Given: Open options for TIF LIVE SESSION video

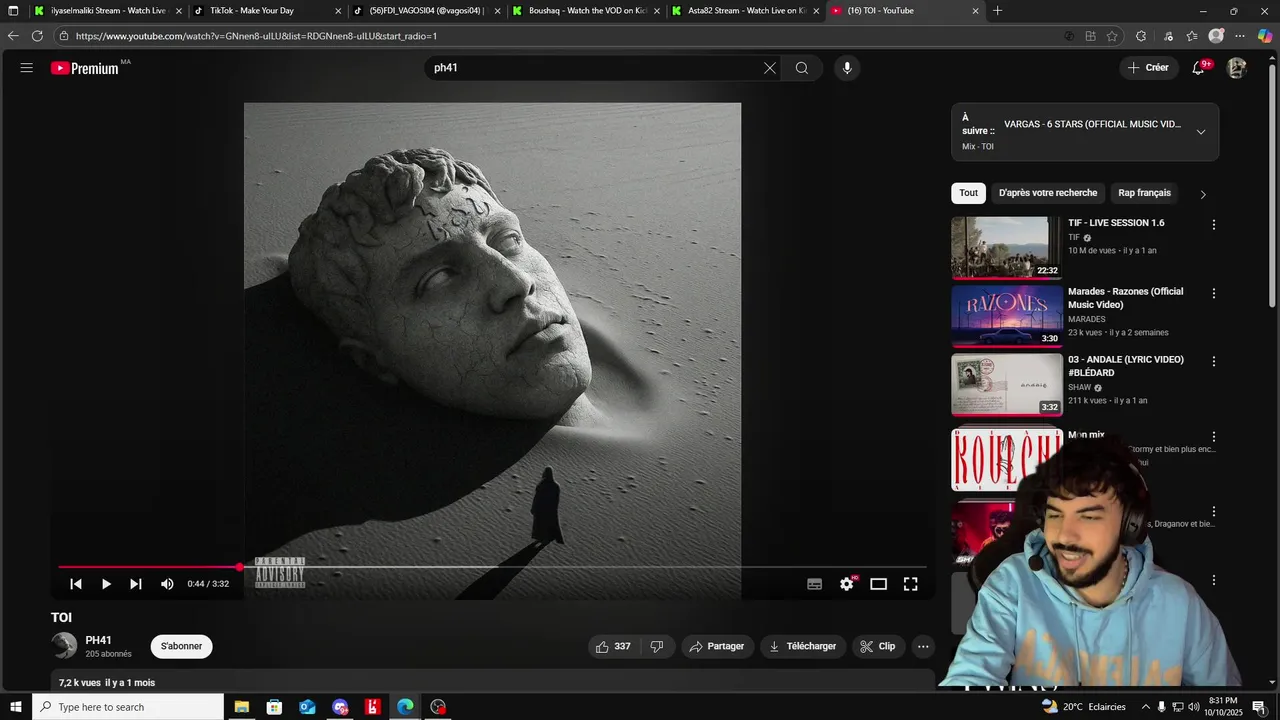Looking at the screenshot, I should [1214, 225].
